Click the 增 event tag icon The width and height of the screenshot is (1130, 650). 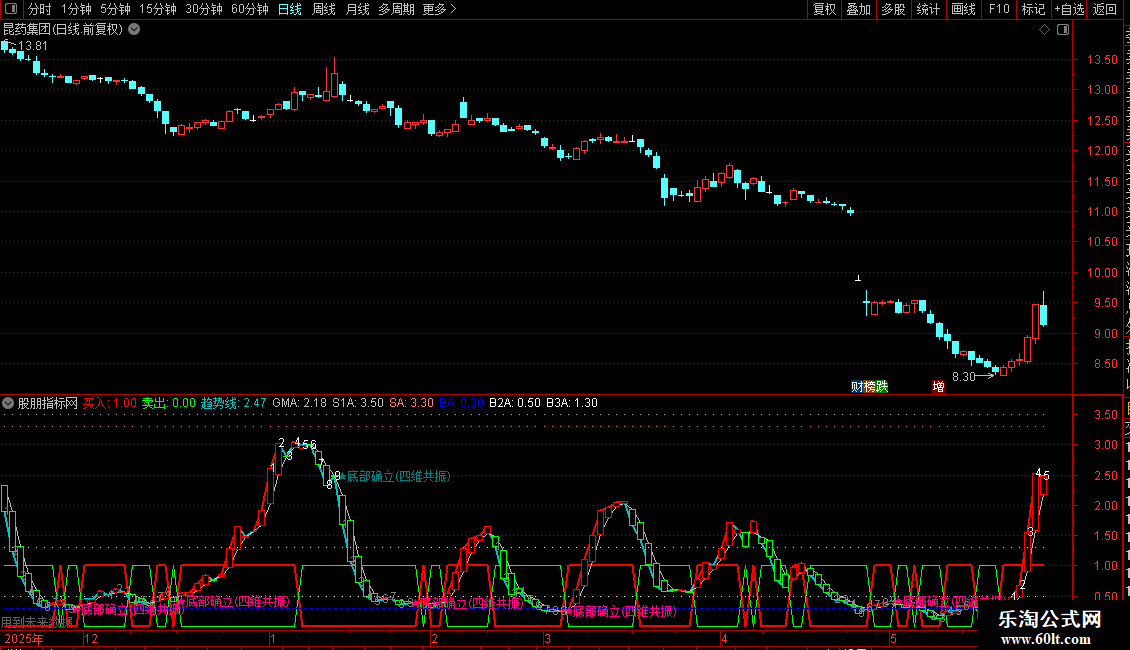coord(938,387)
